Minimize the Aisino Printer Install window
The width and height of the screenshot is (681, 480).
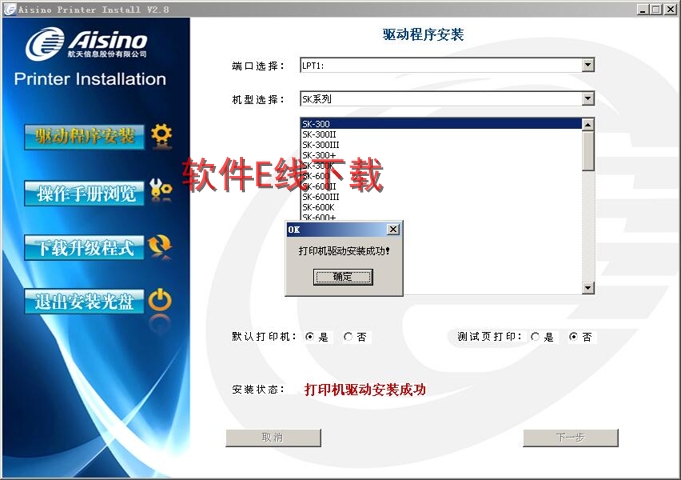tap(642, 9)
